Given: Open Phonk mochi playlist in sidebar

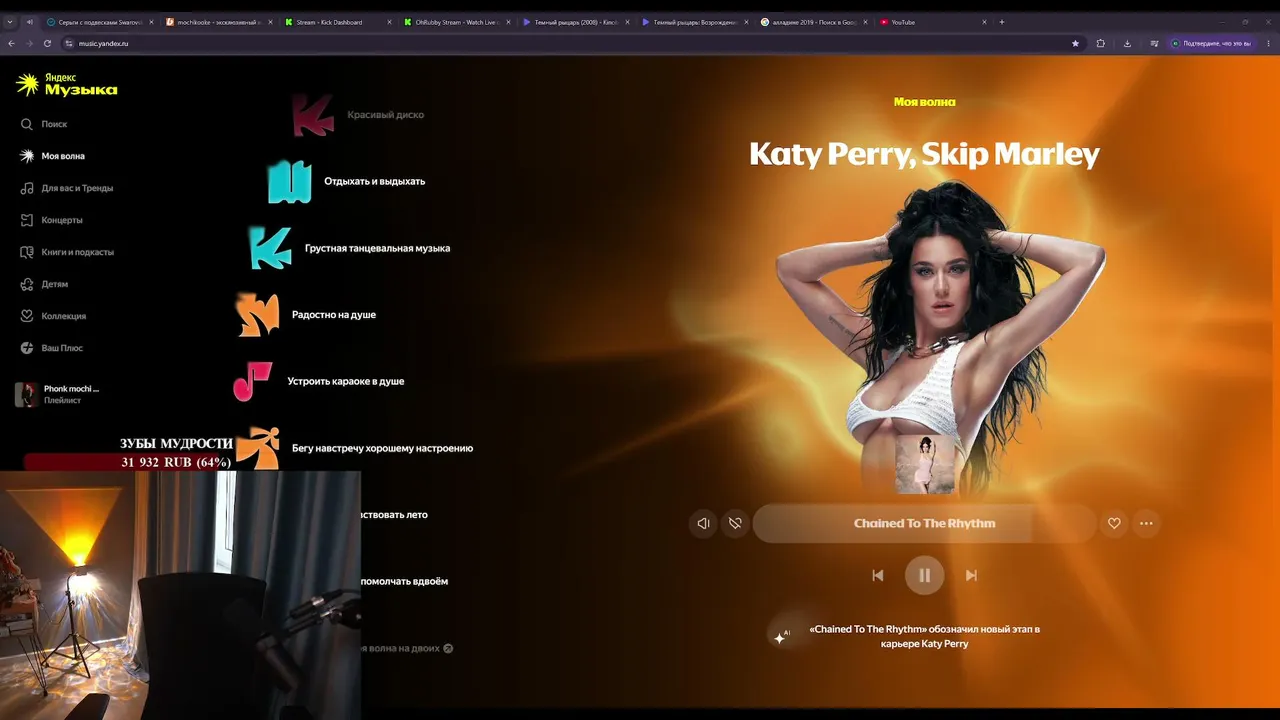Looking at the screenshot, I should click(71, 394).
